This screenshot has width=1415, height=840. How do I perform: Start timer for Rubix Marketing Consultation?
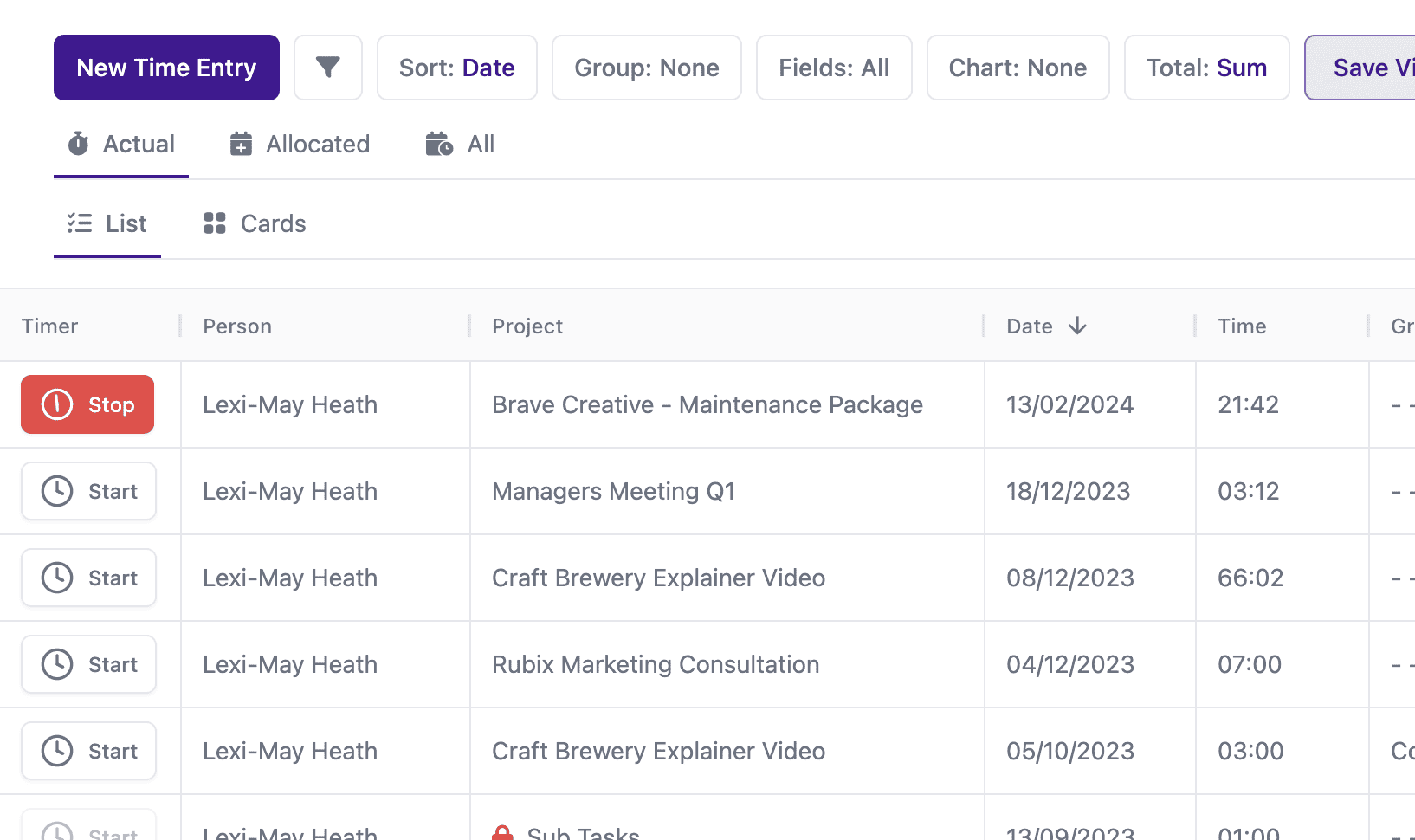pyautogui.click(x=88, y=664)
